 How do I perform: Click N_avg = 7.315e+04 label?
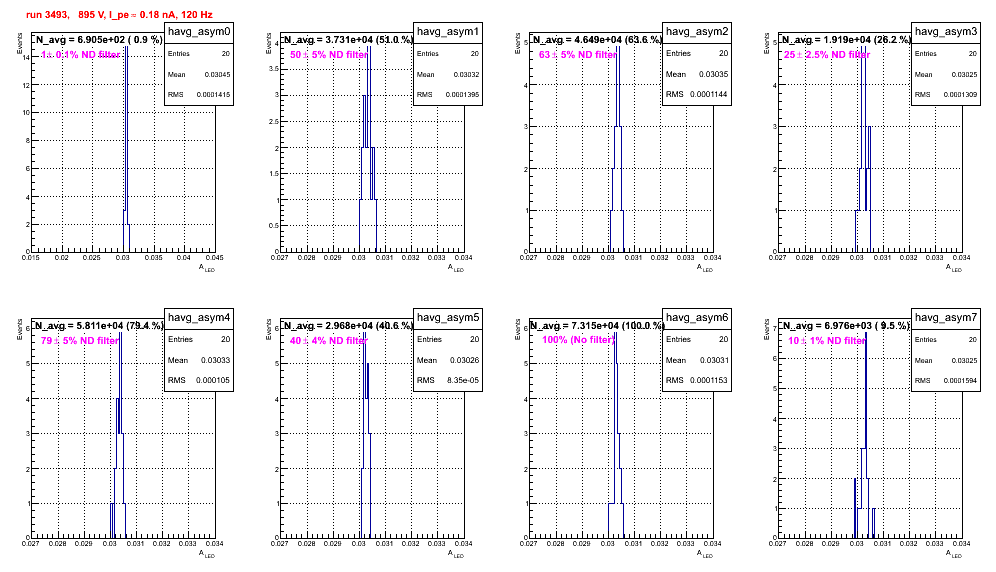coord(597,326)
